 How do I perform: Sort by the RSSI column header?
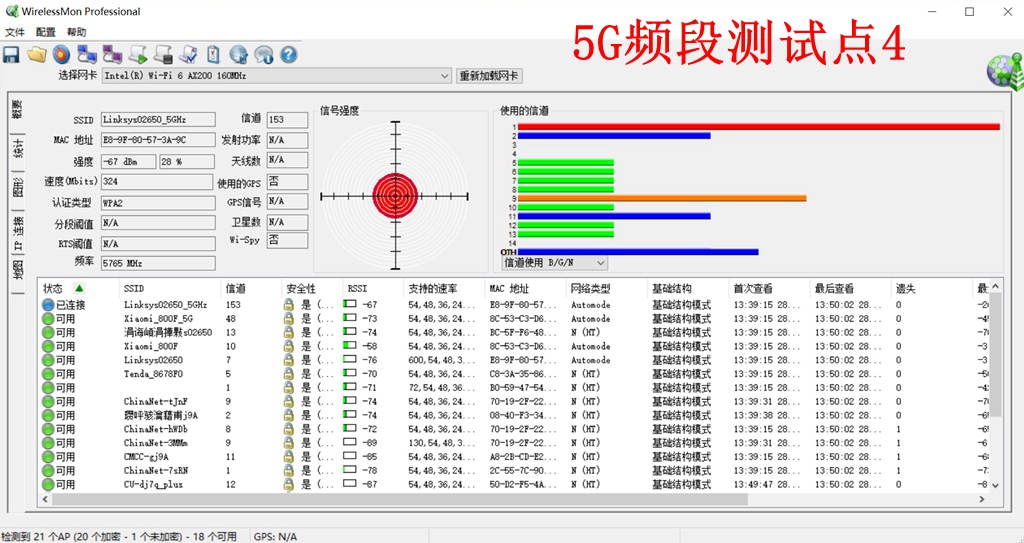click(x=374, y=288)
